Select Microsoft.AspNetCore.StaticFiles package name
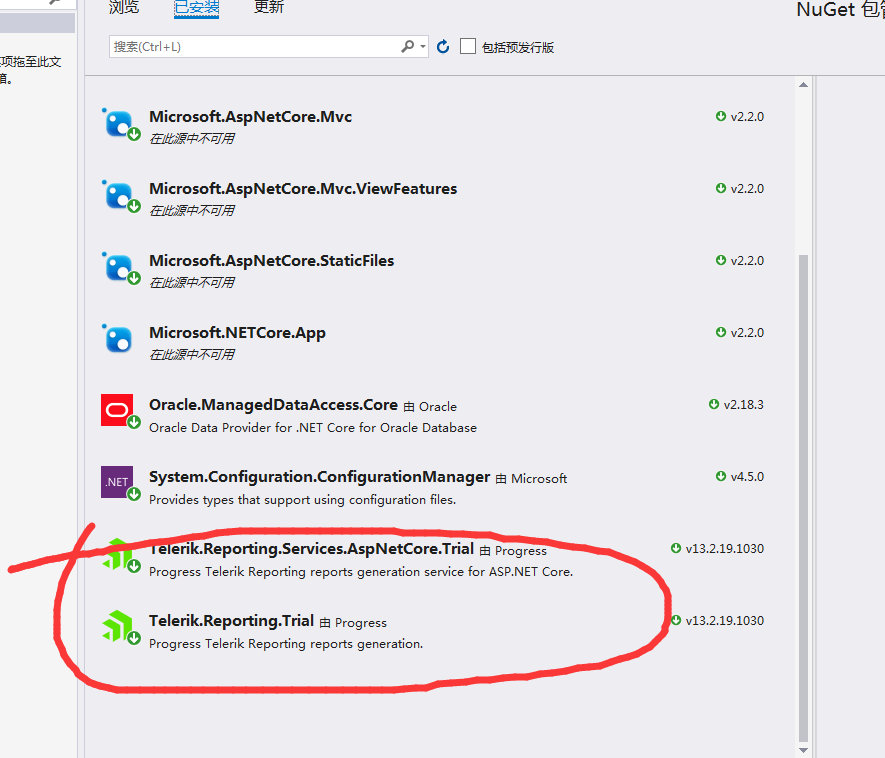 [x=271, y=261]
